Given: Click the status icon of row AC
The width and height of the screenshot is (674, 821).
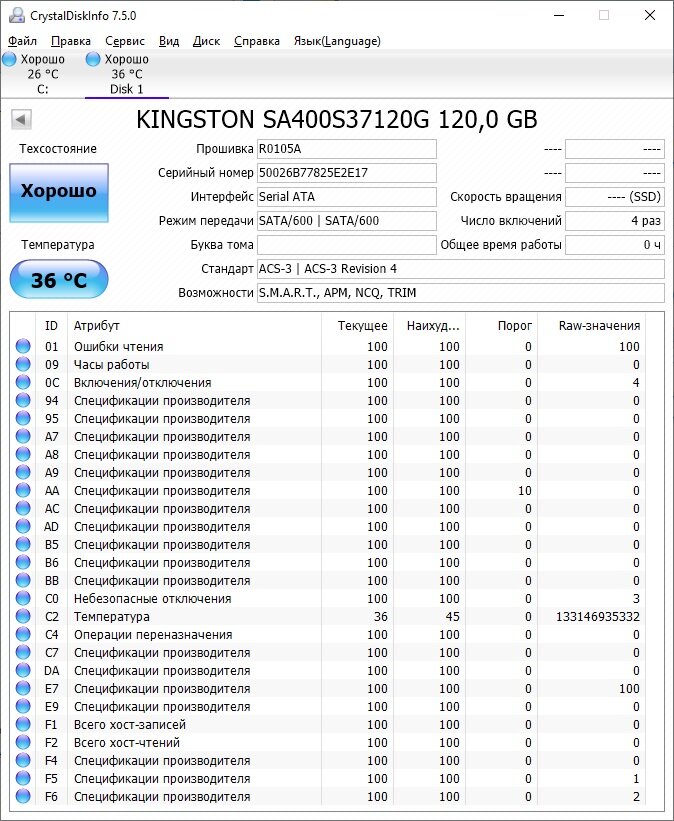Looking at the screenshot, I should point(23,508).
